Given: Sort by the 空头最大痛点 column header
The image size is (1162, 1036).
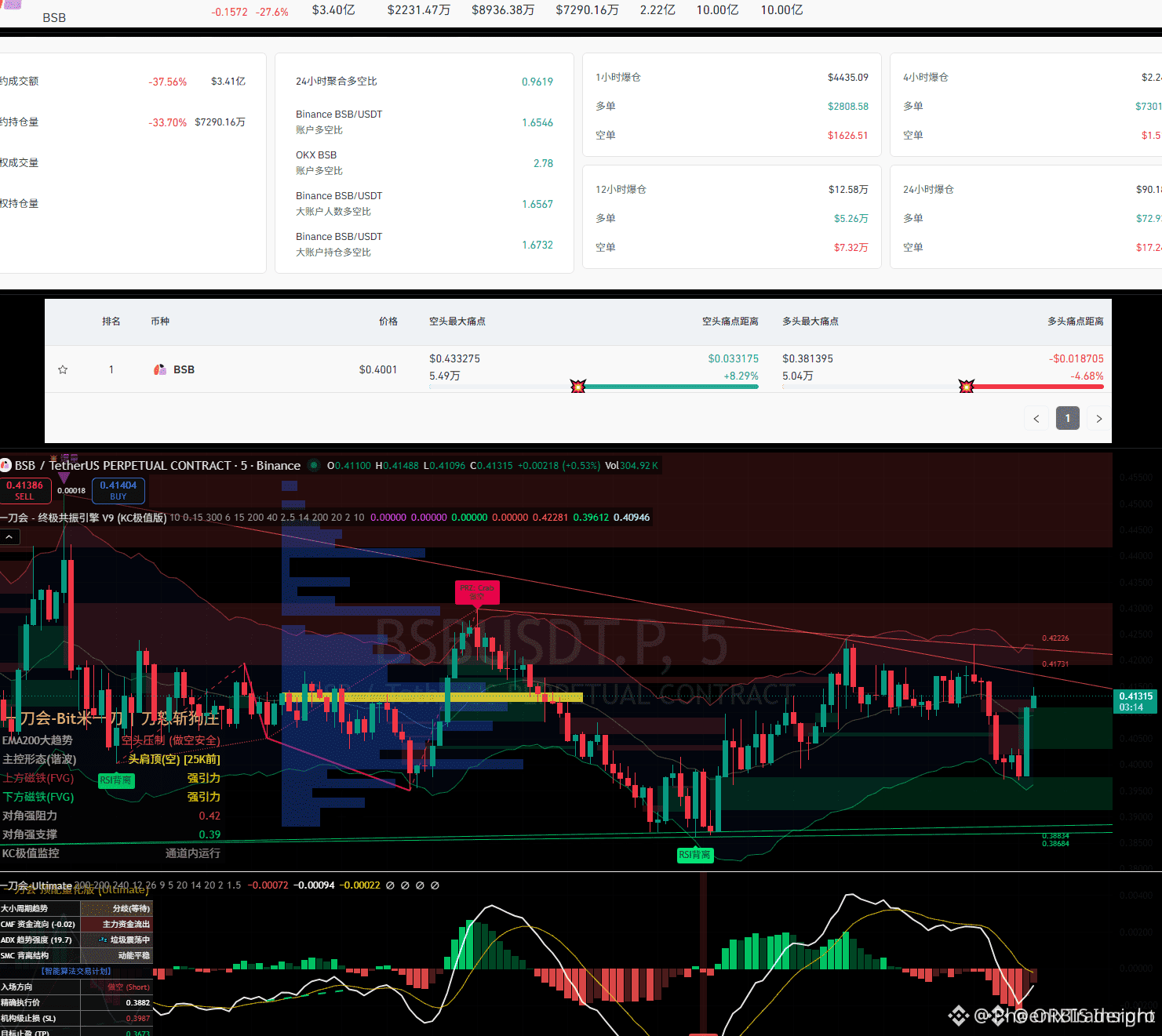Looking at the screenshot, I should coord(457,322).
